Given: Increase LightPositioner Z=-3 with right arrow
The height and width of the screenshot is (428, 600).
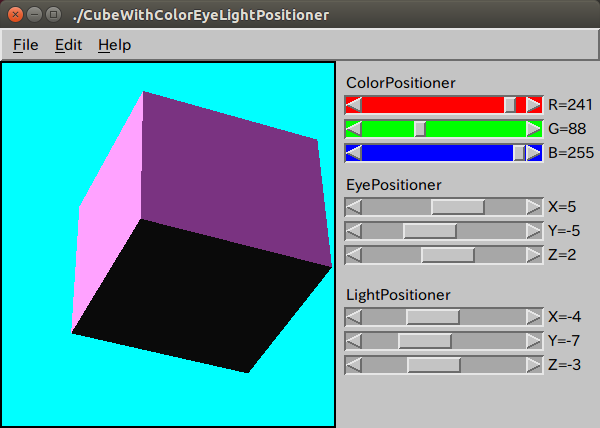Looking at the screenshot, I should coord(534,365).
